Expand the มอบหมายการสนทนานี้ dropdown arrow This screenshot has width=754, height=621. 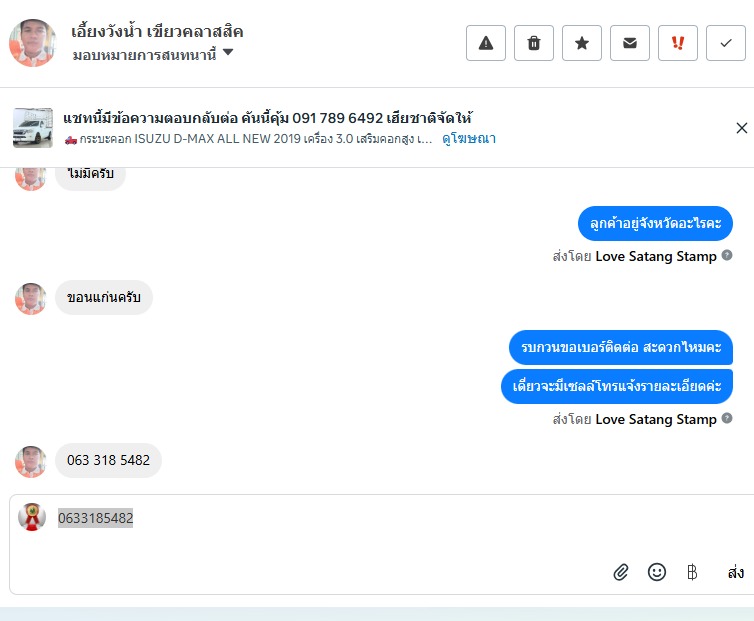(228, 52)
